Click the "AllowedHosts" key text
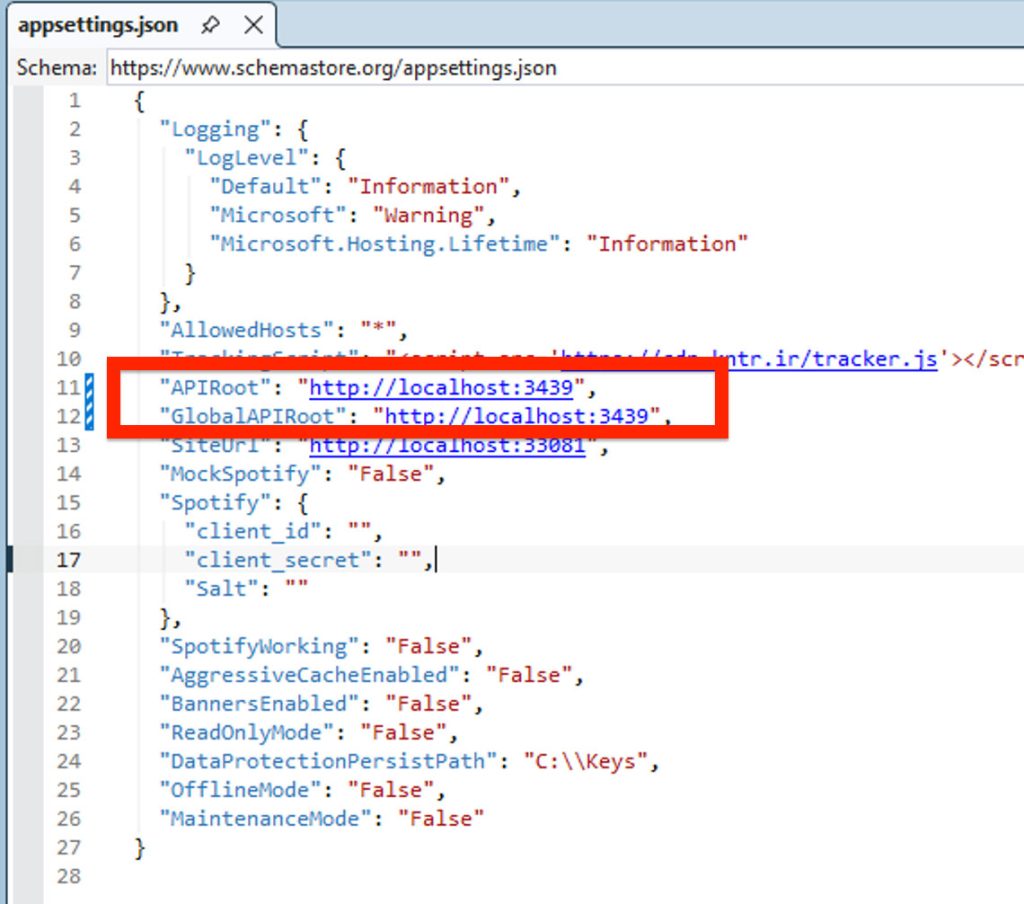This screenshot has height=904, width=1024. point(246,330)
